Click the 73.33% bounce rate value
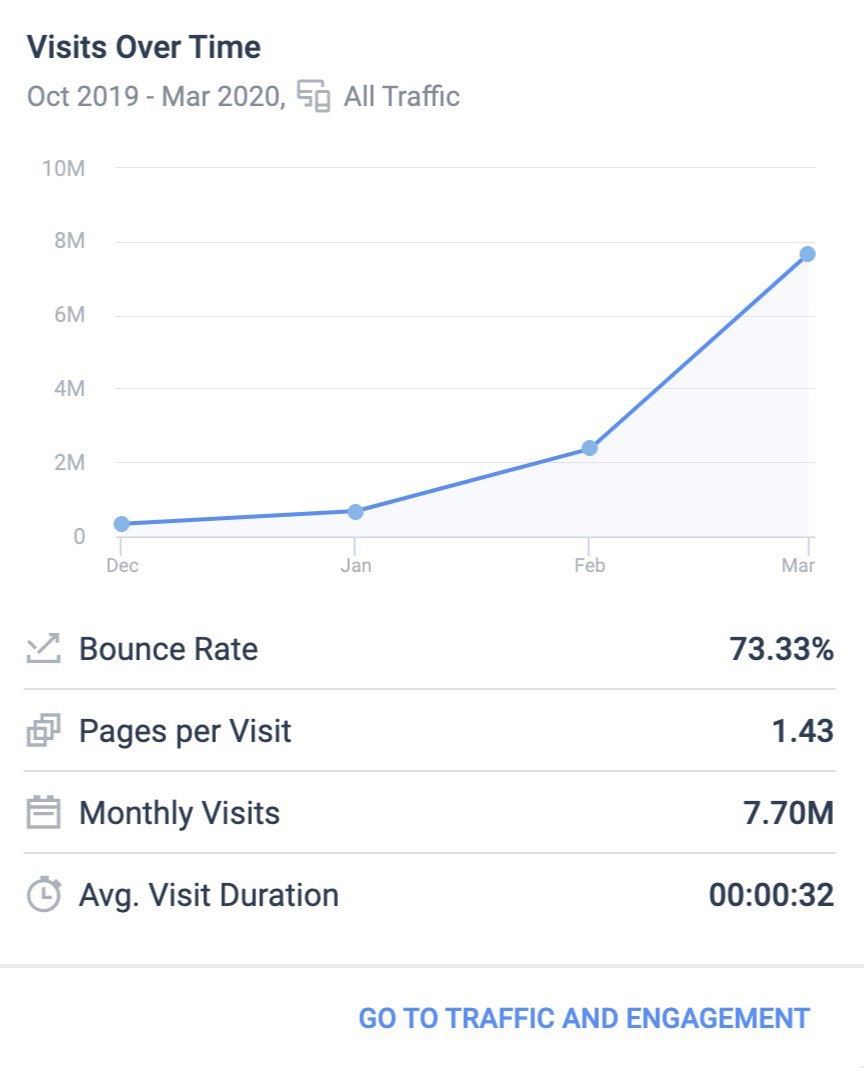 click(x=781, y=649)
